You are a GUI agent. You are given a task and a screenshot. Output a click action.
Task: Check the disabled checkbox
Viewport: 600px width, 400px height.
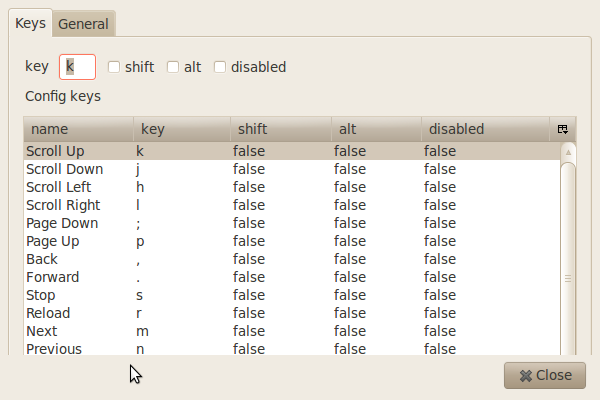pos(220,67)
